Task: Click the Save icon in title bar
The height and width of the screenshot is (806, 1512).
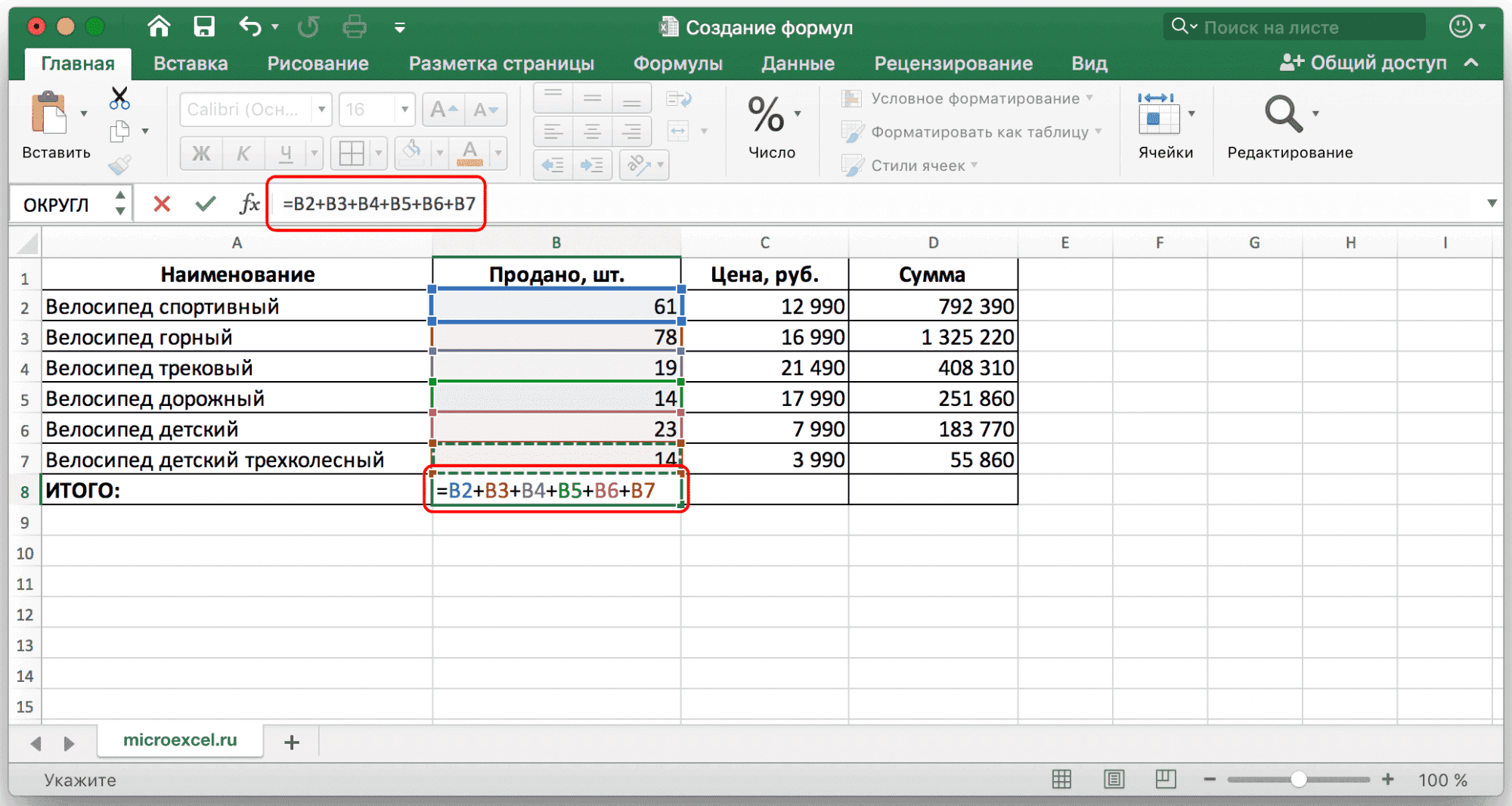Action: pyautogui.click(x=204, y=27)
